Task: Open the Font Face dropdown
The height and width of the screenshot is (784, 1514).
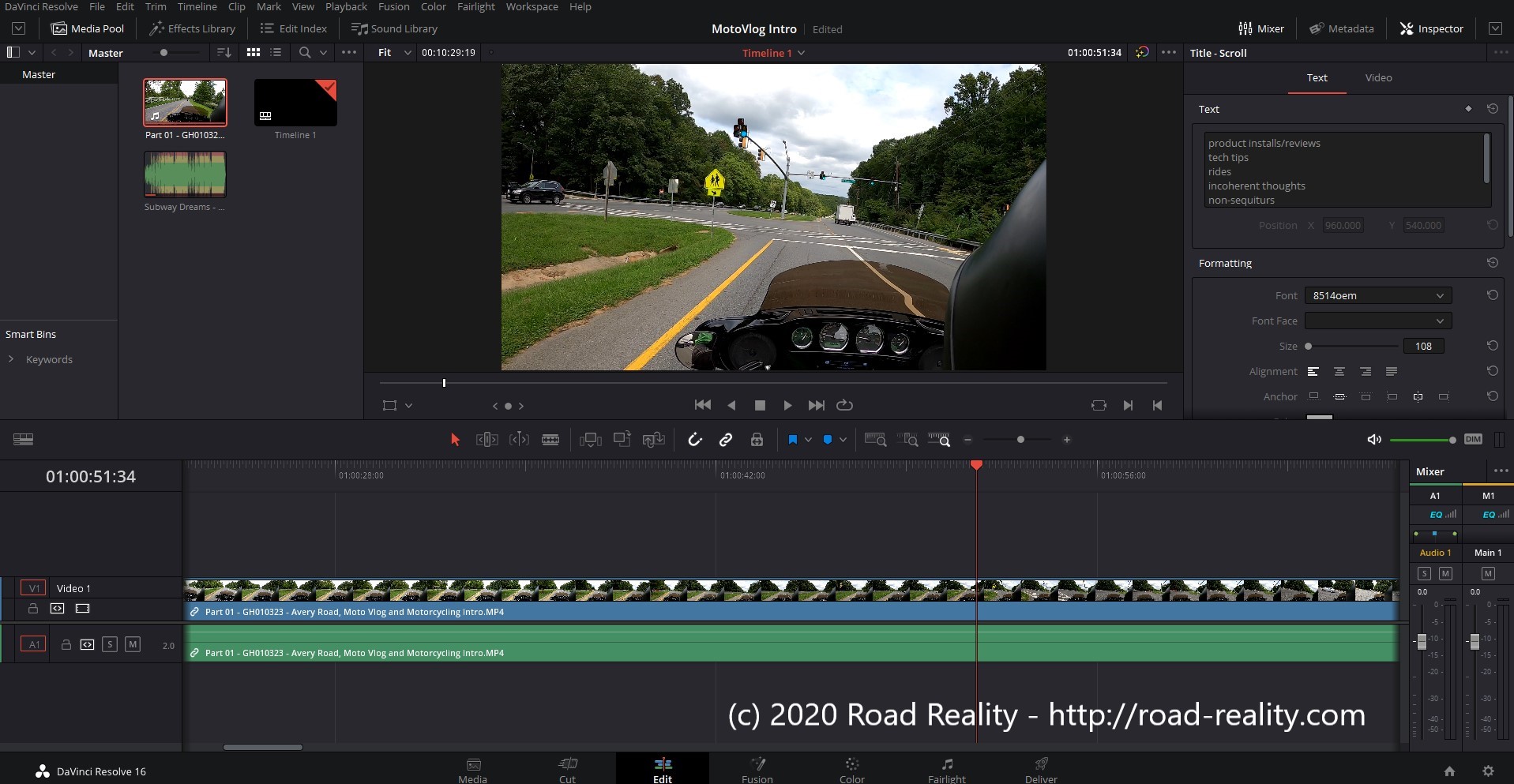Action: [1377, 321]
